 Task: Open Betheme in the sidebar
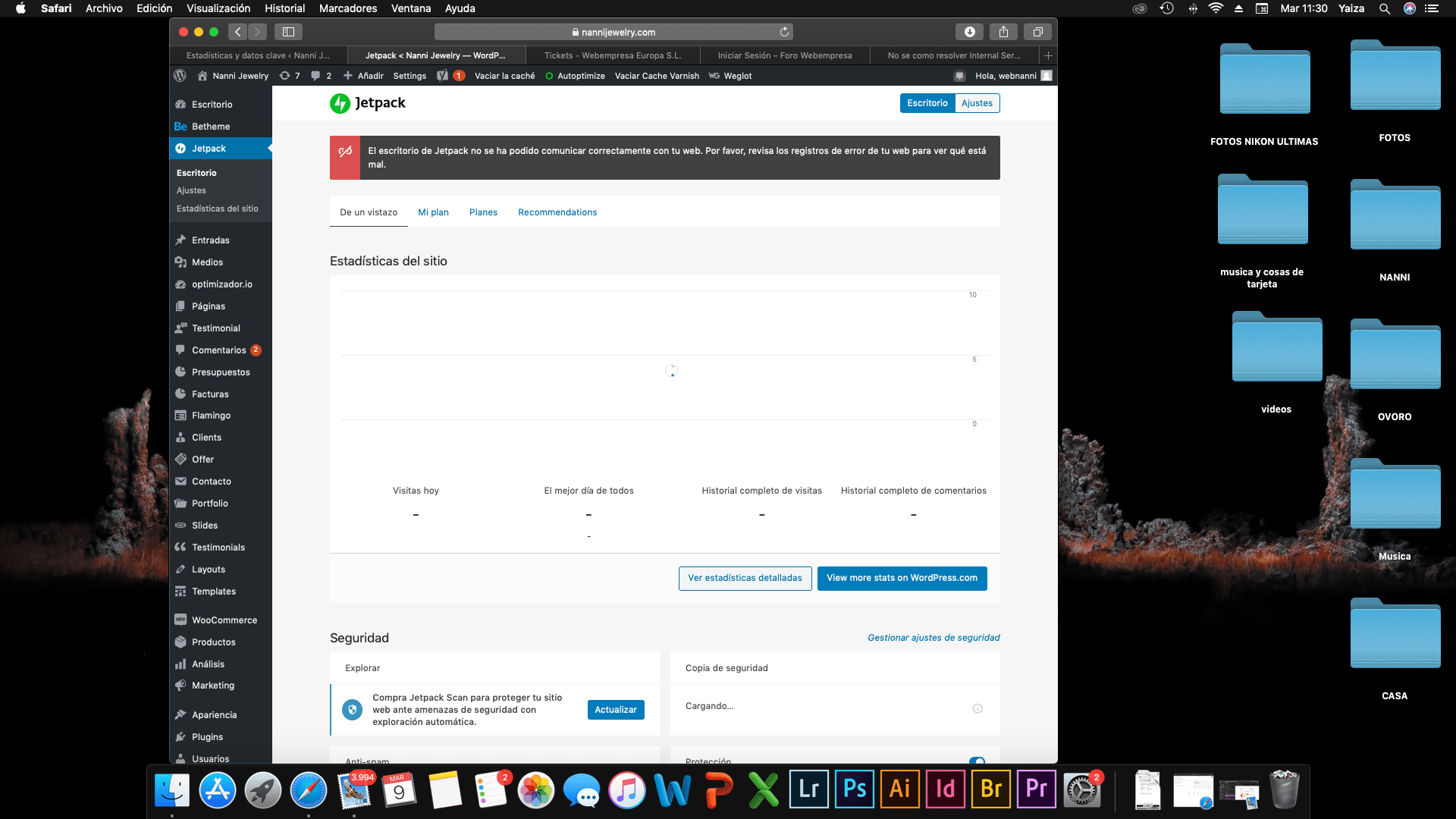click(221, 127)
